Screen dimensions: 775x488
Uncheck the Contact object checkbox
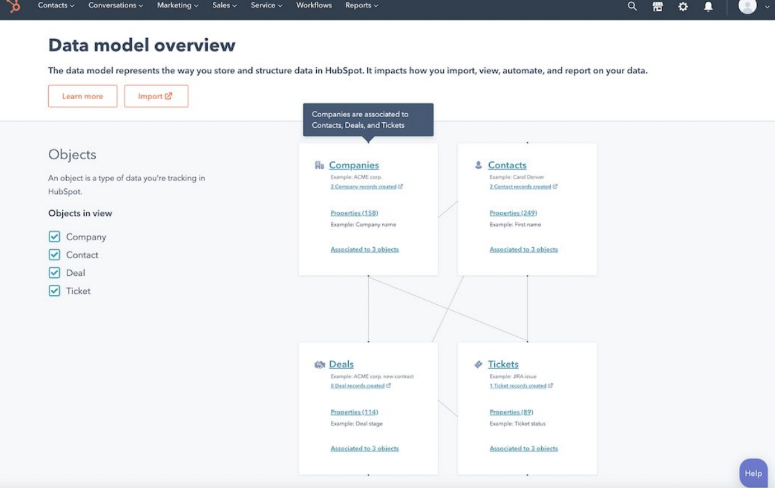[x=54, y=255]
